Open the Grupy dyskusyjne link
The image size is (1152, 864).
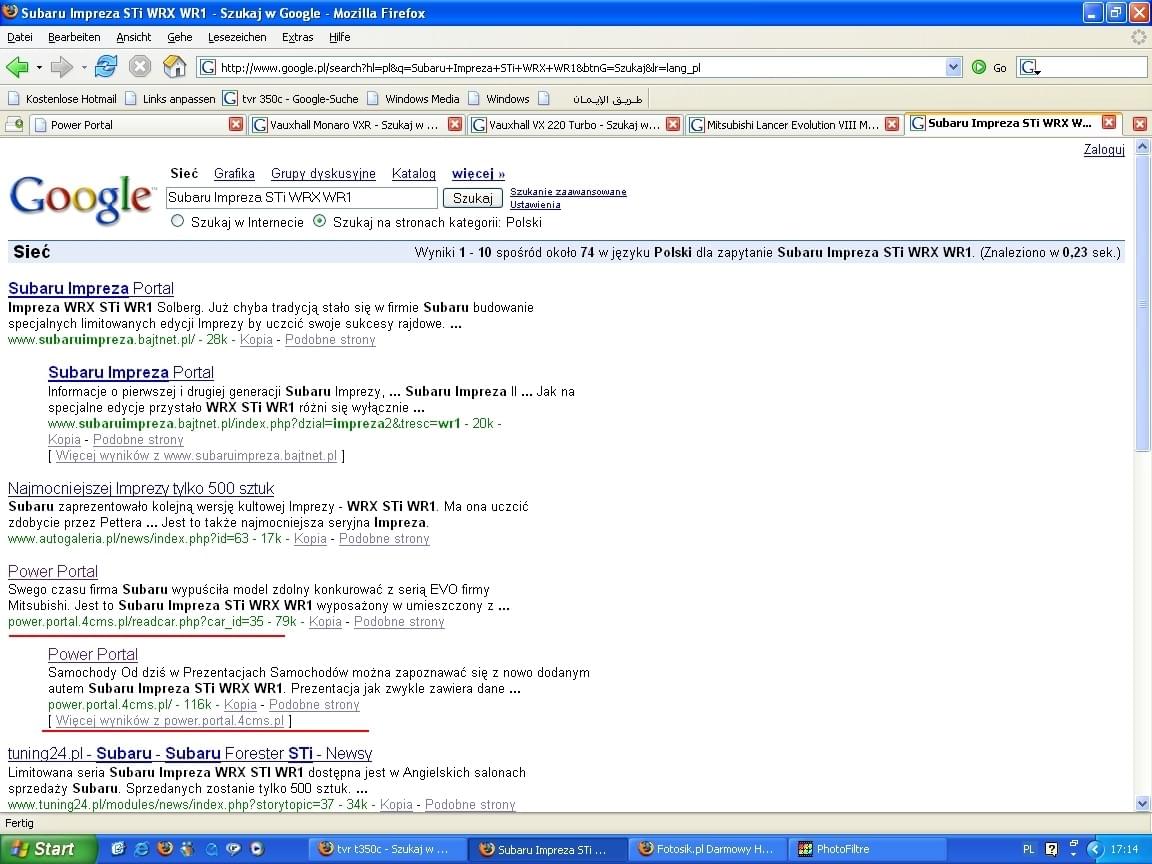click(323, 173)
